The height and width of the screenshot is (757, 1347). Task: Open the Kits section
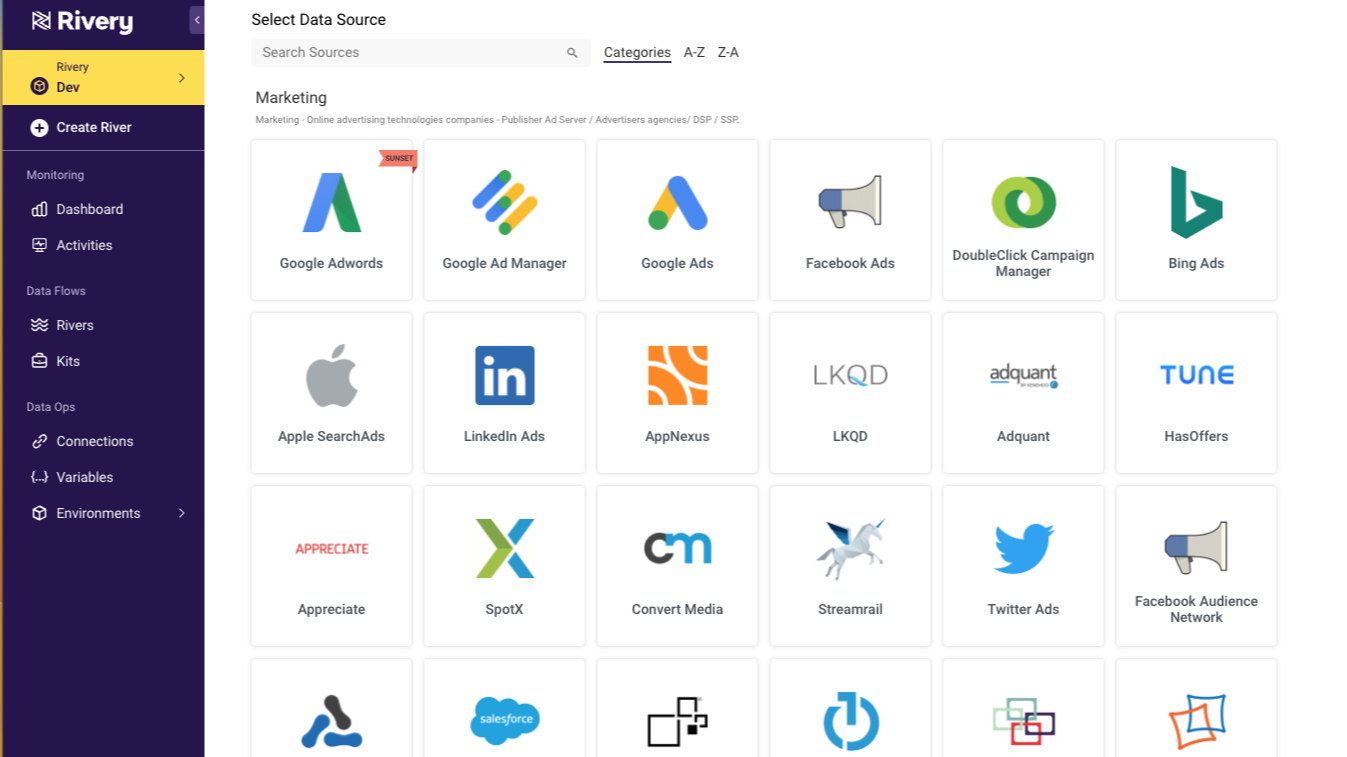[x=68, y=361]
